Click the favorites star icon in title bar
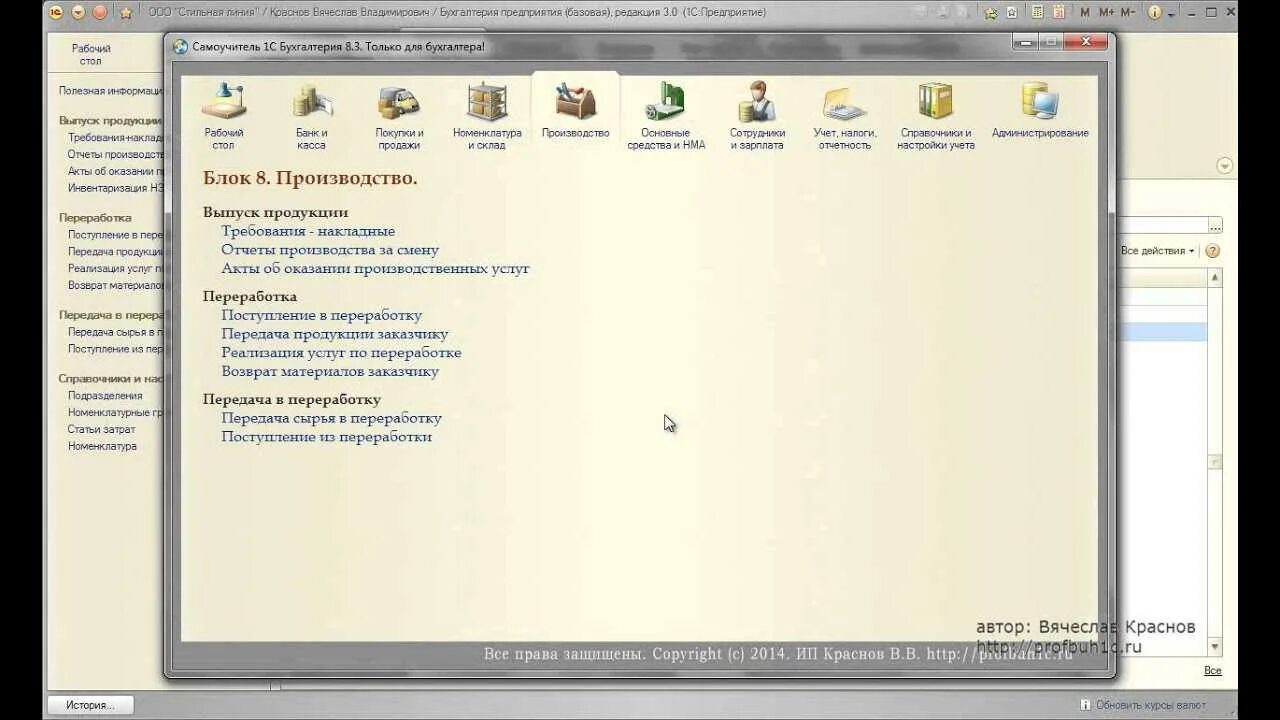The image size is (1280, 720). (126, 12)
